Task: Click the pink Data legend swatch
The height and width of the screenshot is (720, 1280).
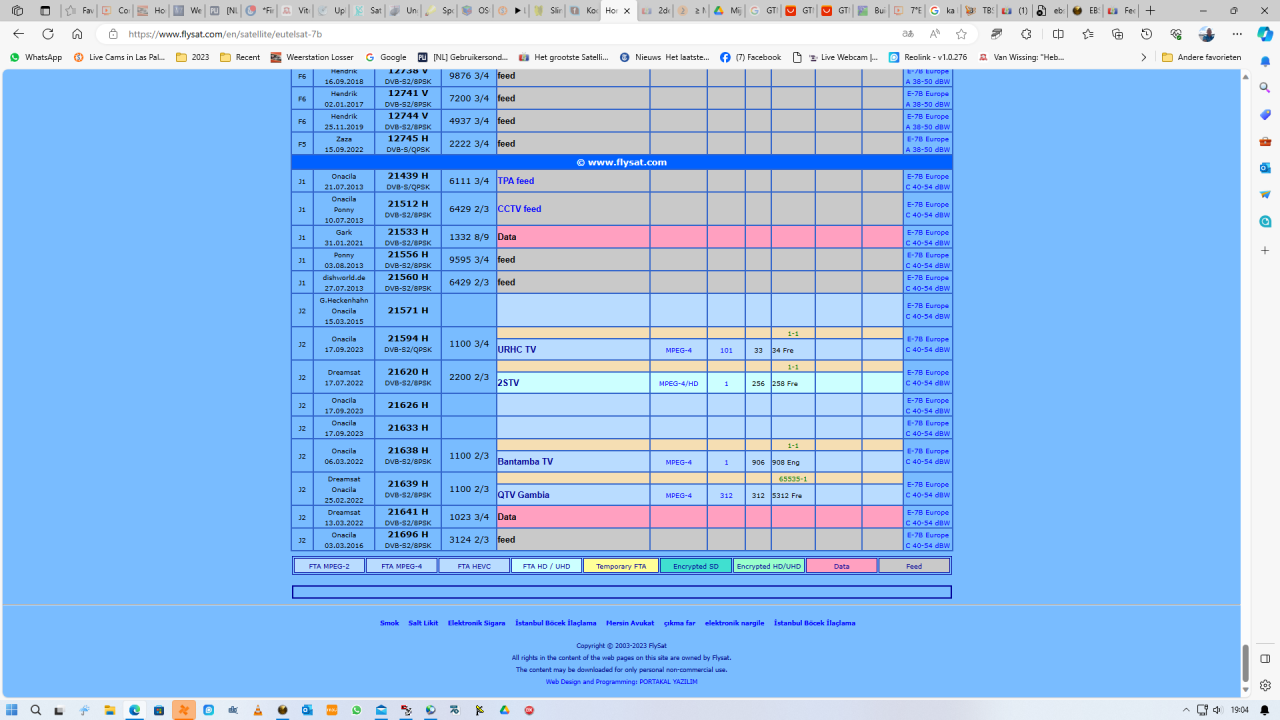Action: pos(841,566)
